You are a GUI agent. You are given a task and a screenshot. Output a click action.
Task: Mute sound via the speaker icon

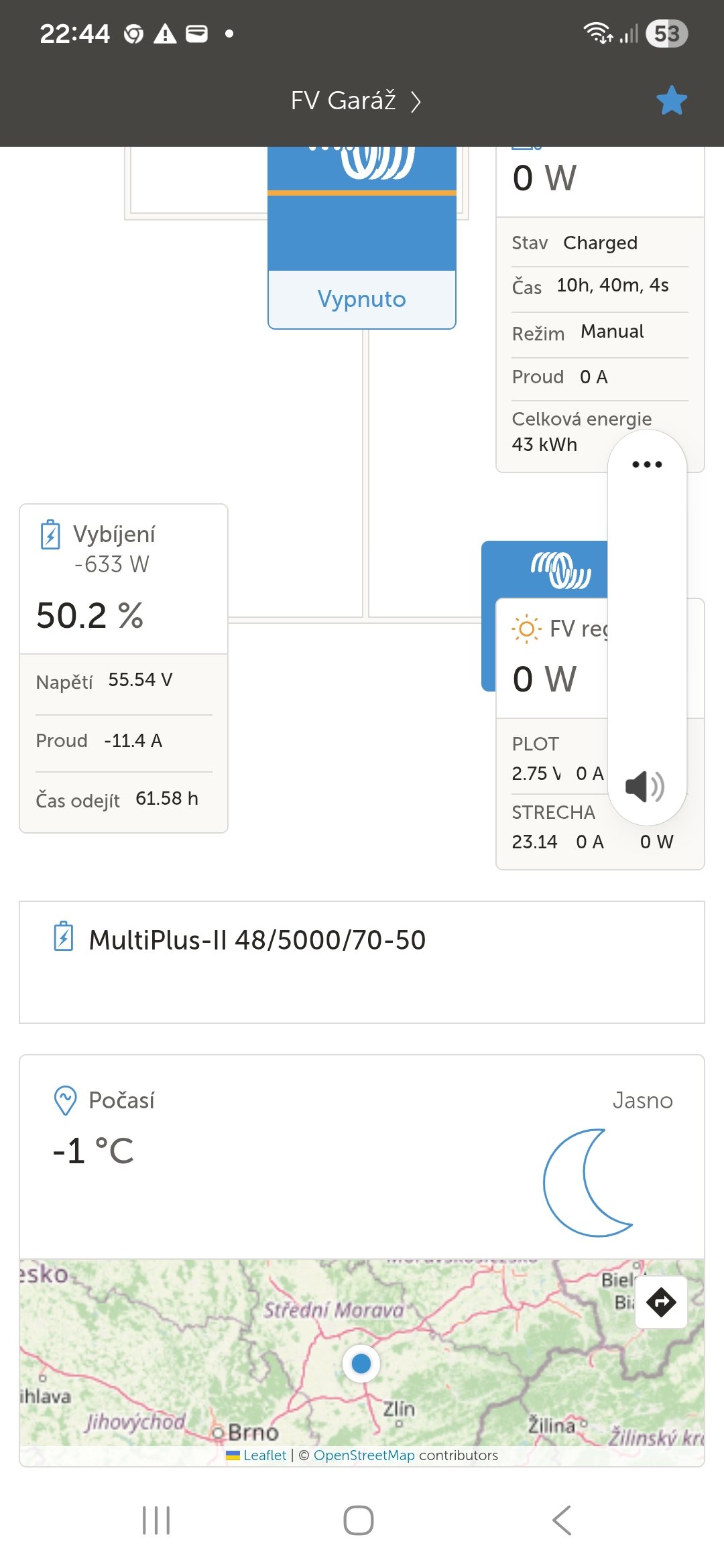click(644, 786)
